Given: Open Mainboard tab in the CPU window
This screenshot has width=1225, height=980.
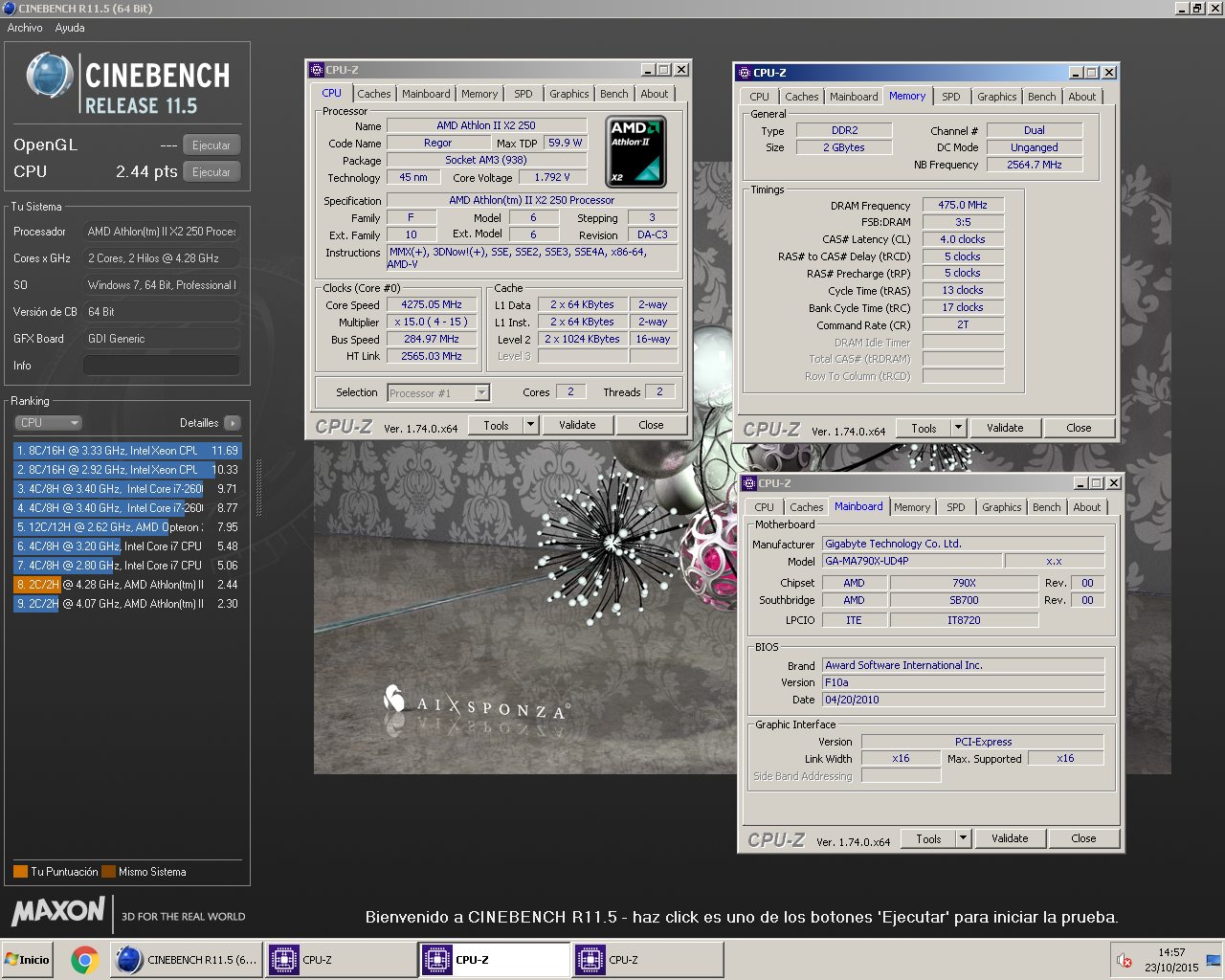Looking at the screenshot, I should pyautogui.click(x=426, y=94).
